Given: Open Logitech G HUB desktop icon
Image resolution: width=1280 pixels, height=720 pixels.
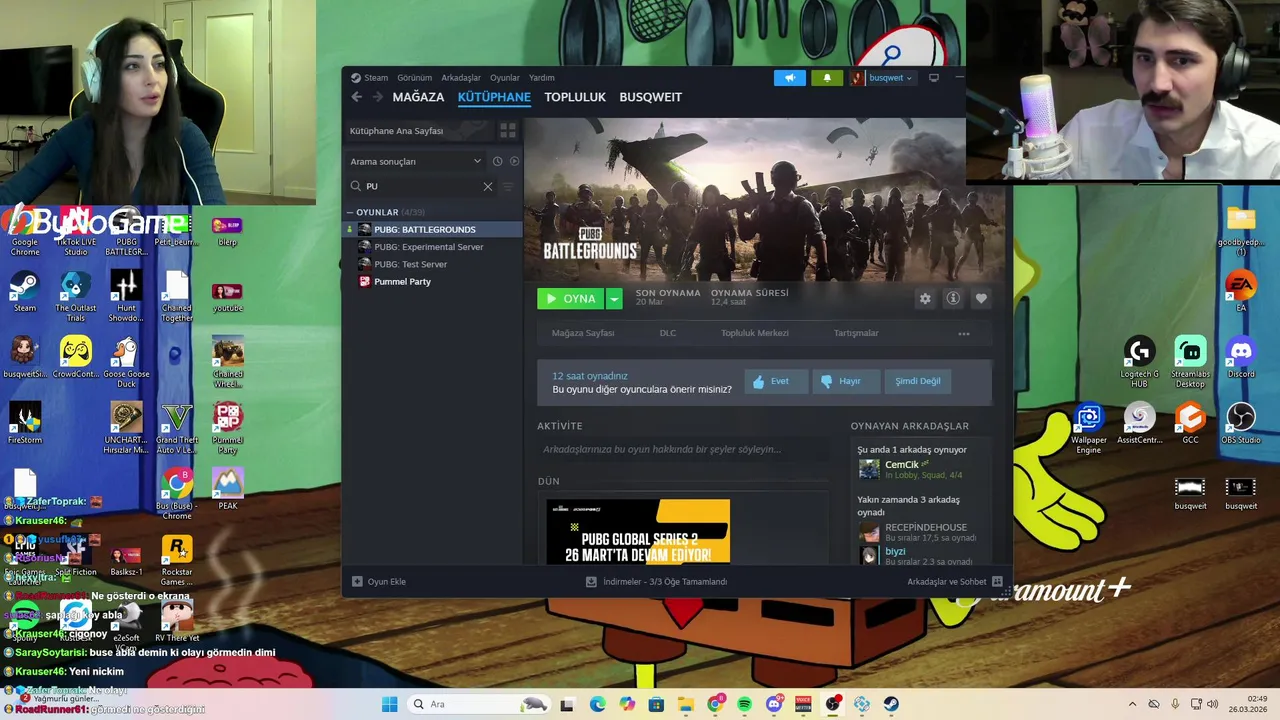Looking at the screenshot, I should click(x=1139, y=363).
